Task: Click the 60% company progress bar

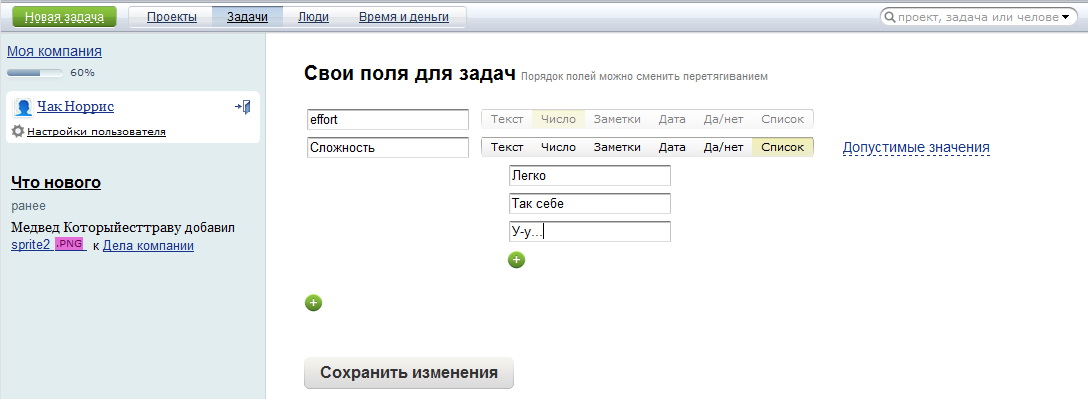Action: coord(35,72)
